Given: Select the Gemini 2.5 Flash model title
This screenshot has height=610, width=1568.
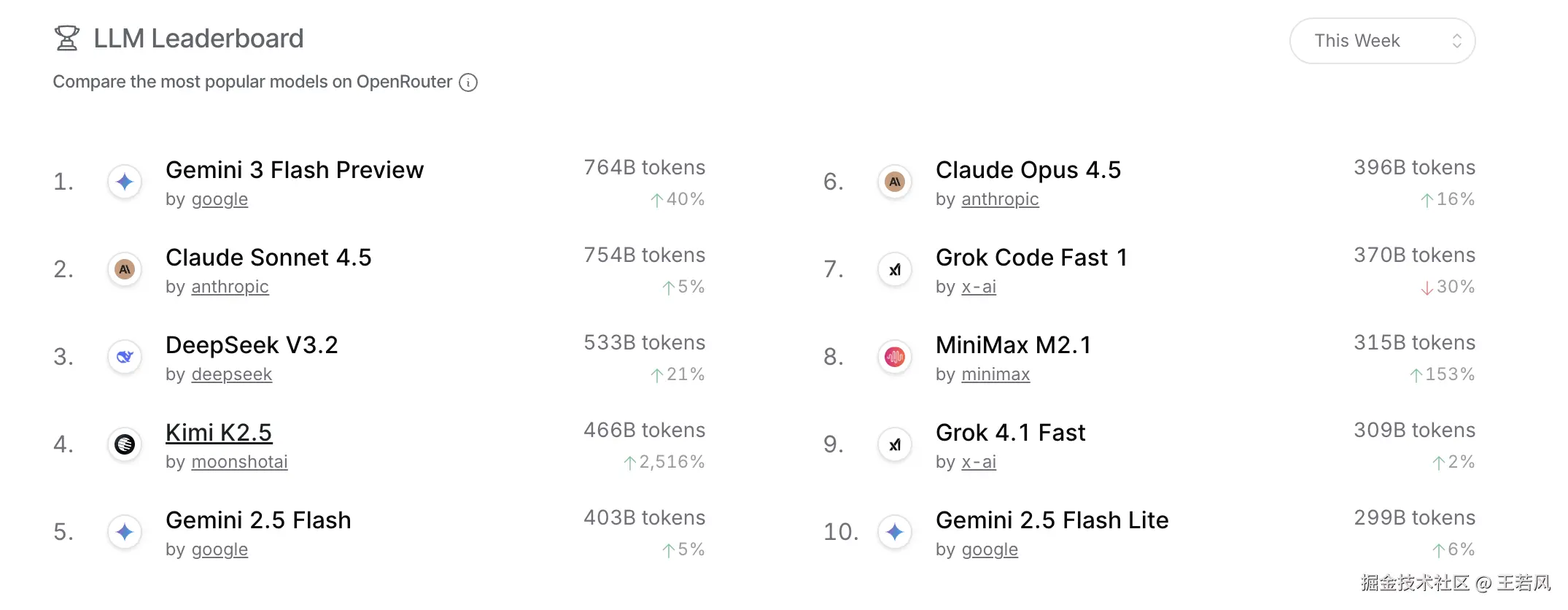Looking at the screenshot, I should (258, 520).
